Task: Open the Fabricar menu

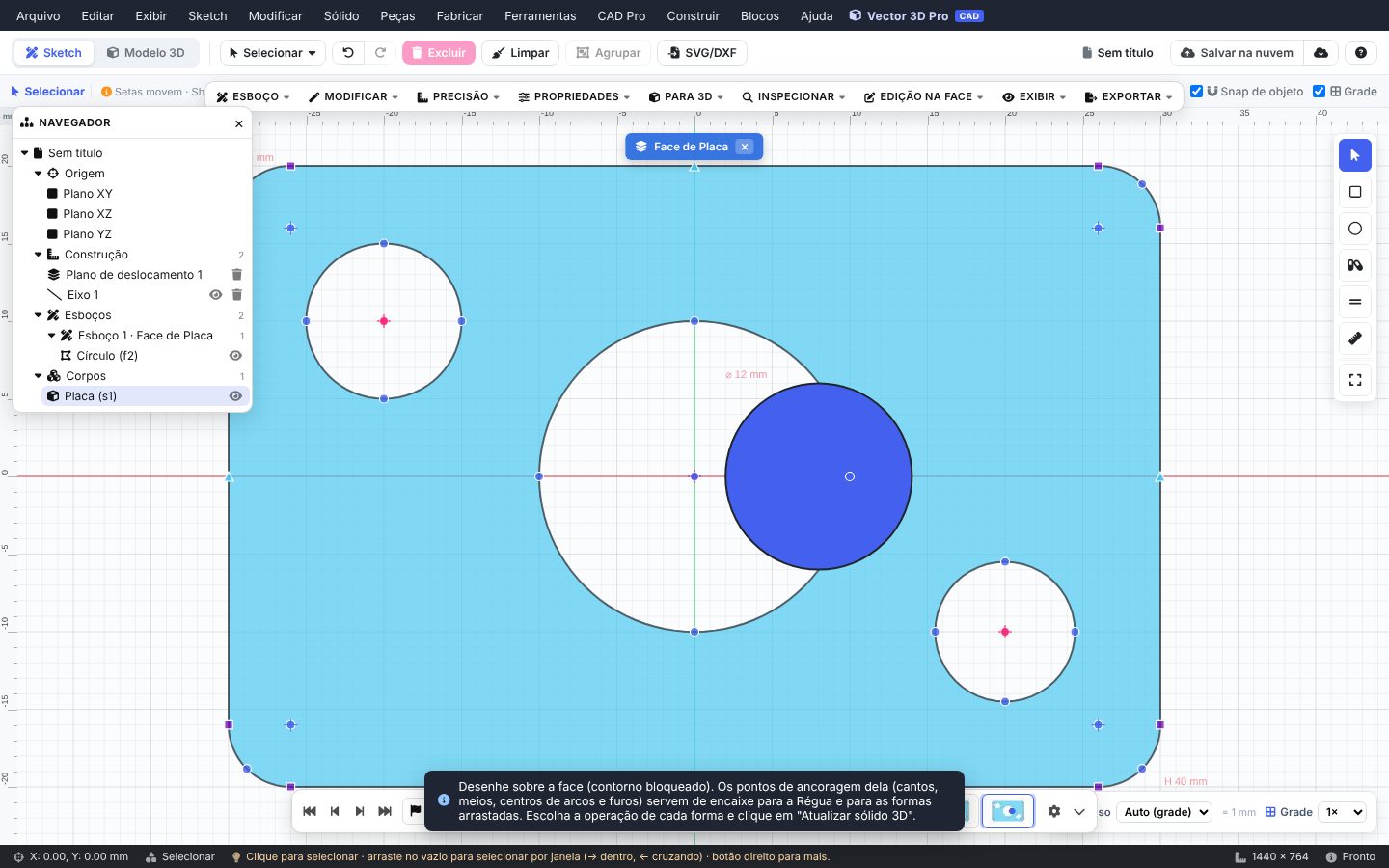Action: coord(460,15)
